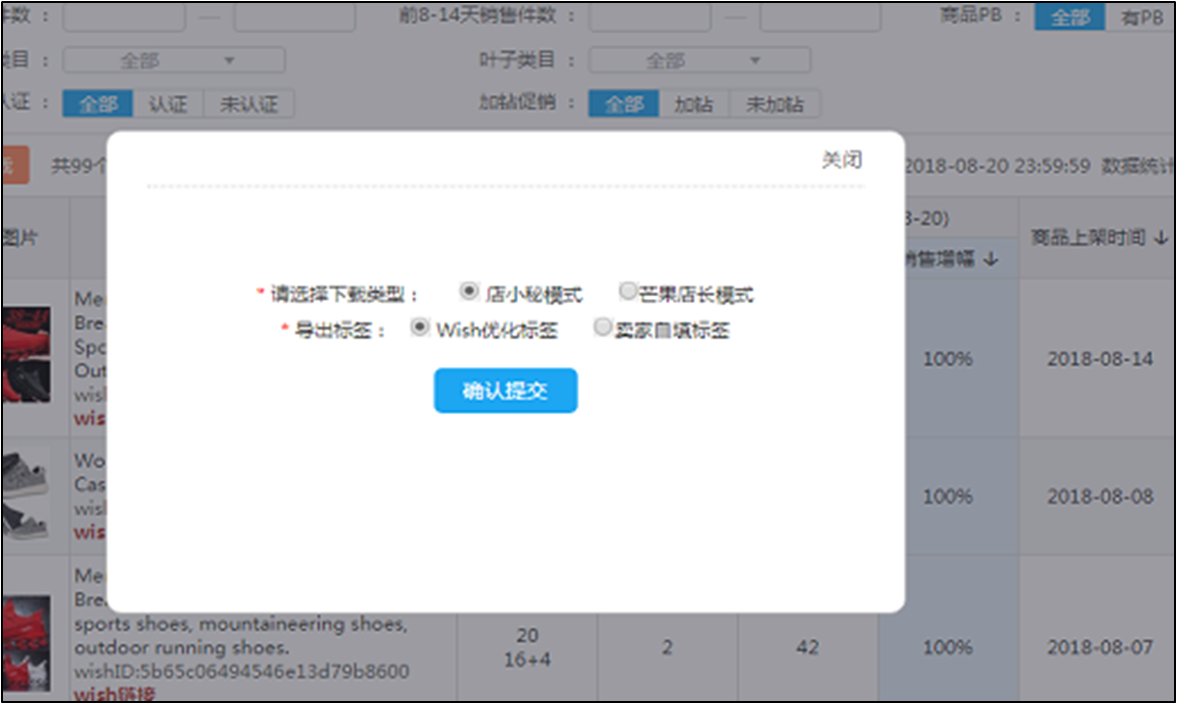1177x704 pixels.
Task: Open the first product's wish链接 link
Action: tap(89, 418)
